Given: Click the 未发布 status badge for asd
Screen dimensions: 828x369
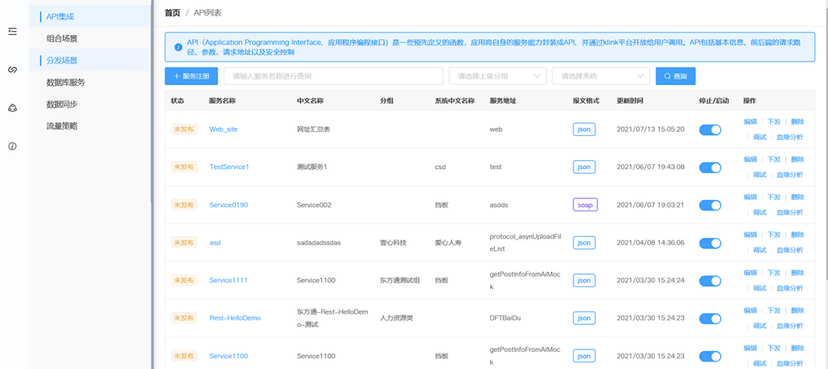Looking at the screenshot, I should point(184,243).
